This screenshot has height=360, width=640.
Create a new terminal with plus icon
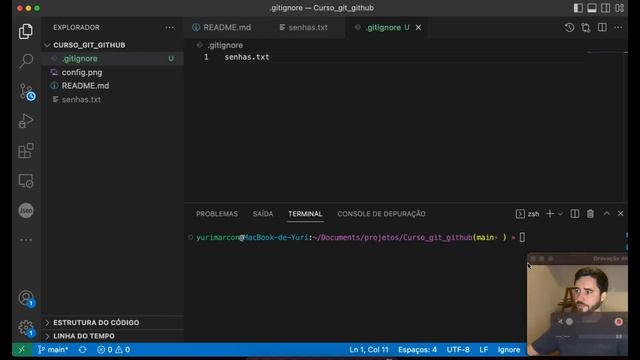click(550, 213)
